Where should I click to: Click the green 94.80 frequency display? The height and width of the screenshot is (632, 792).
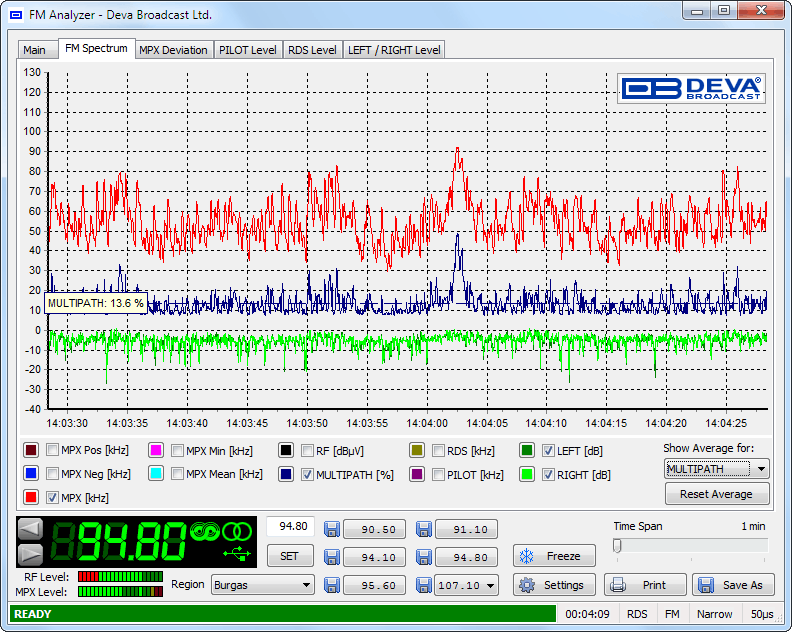(x=120, y=542)
